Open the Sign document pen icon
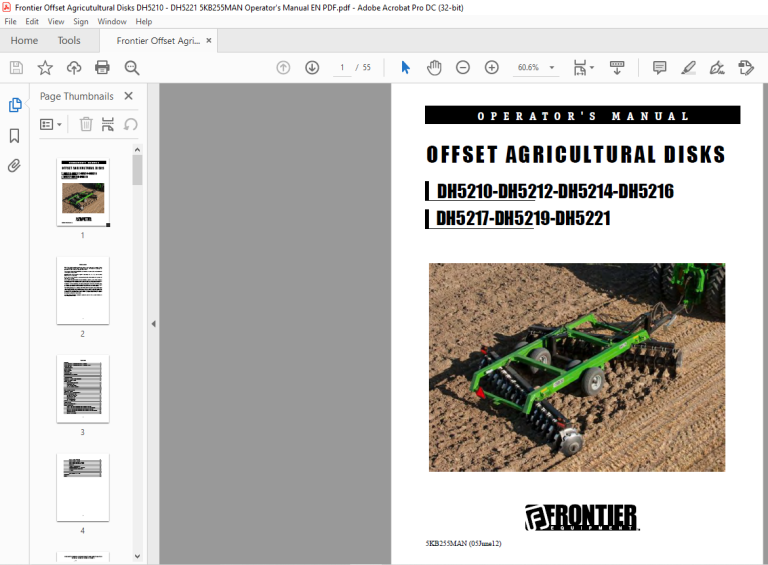This screenshot has height=565, width=768. point(718,68)
